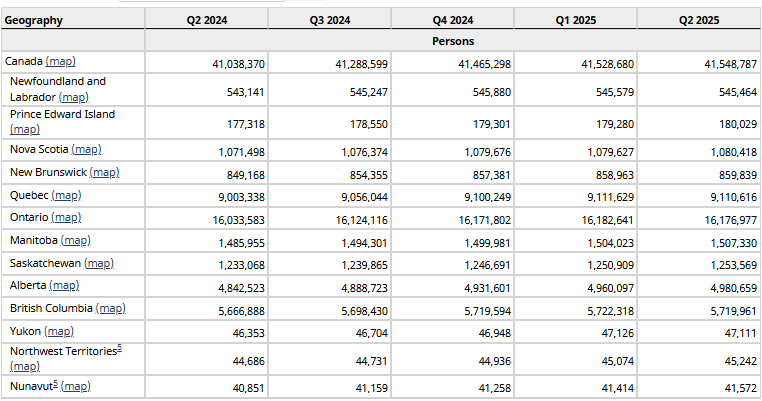
Task: Select Prince Edward Island value 180,029
Action: click(x=738, y=124)
